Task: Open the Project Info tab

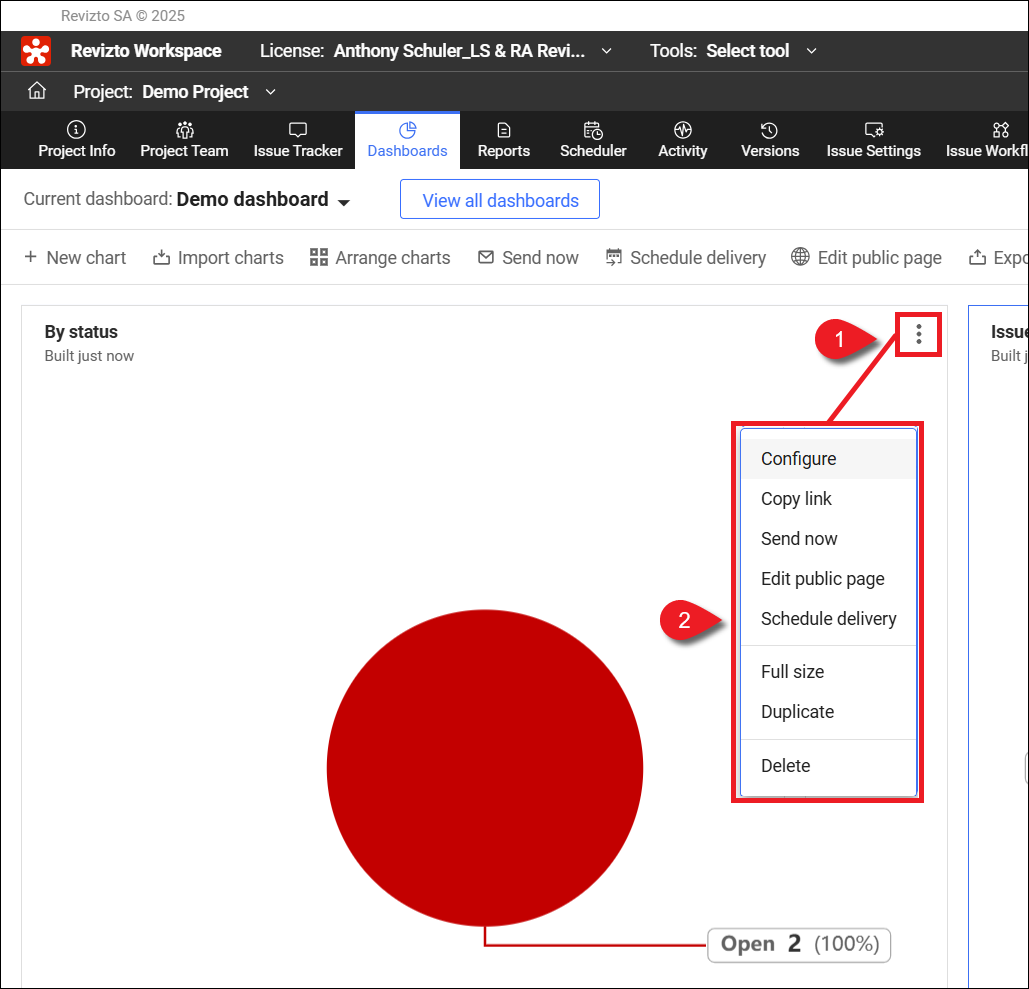Action: click(x=77, y=140)
